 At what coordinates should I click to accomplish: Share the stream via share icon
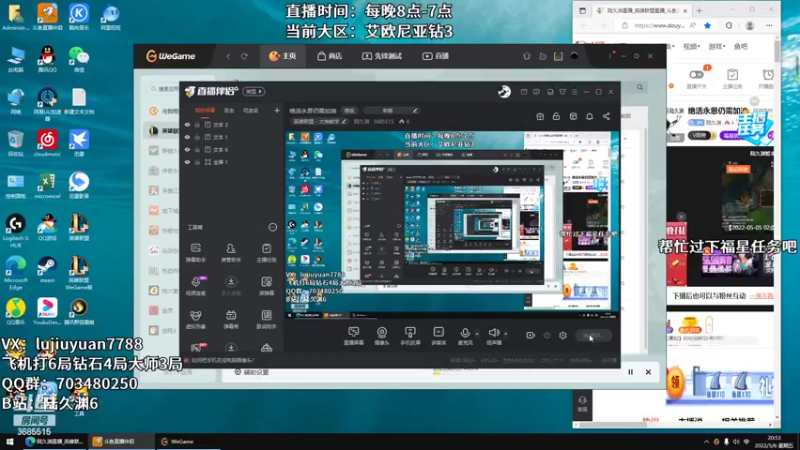pyautogui.click(x=606, y=116)
